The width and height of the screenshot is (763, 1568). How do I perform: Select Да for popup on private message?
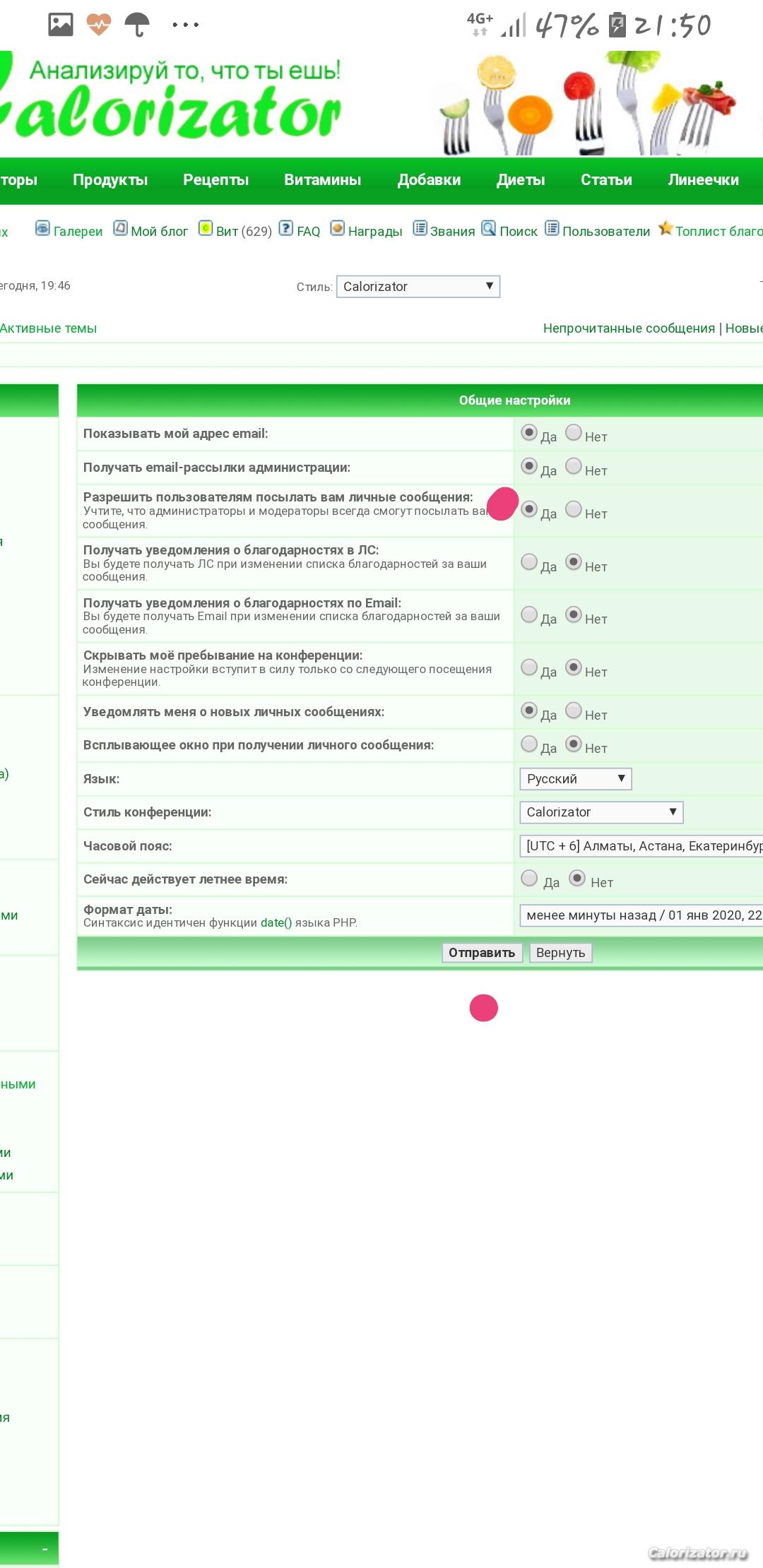[x=529, y=744]
